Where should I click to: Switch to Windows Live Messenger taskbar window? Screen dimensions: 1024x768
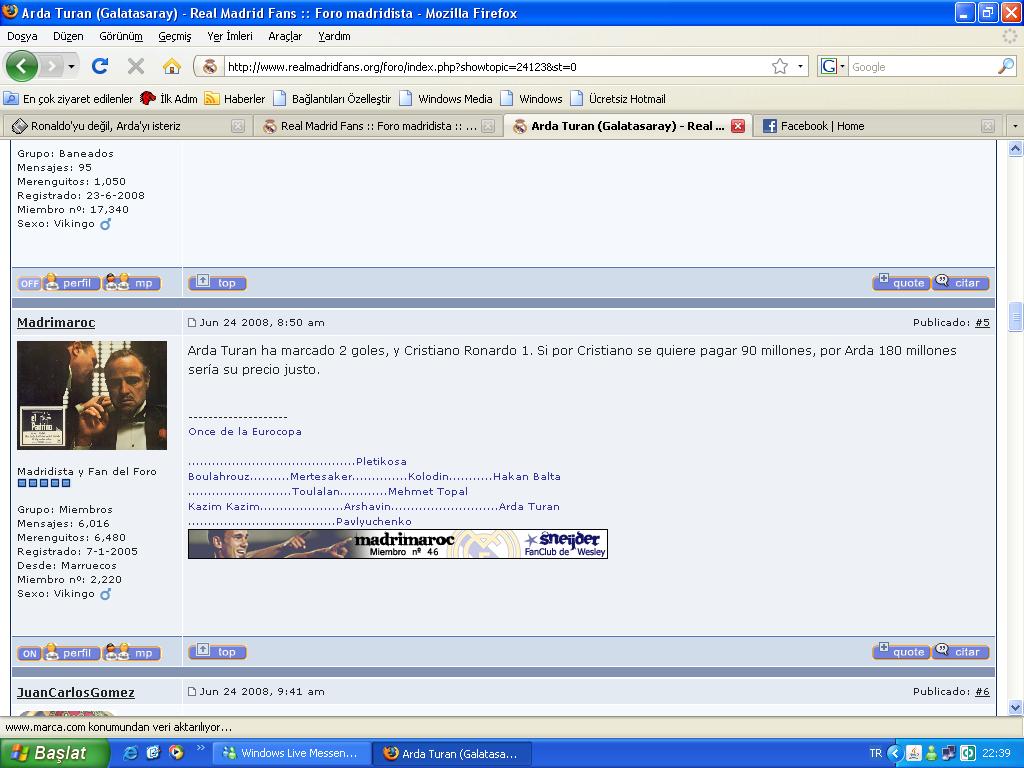click(x=292, y=754)
